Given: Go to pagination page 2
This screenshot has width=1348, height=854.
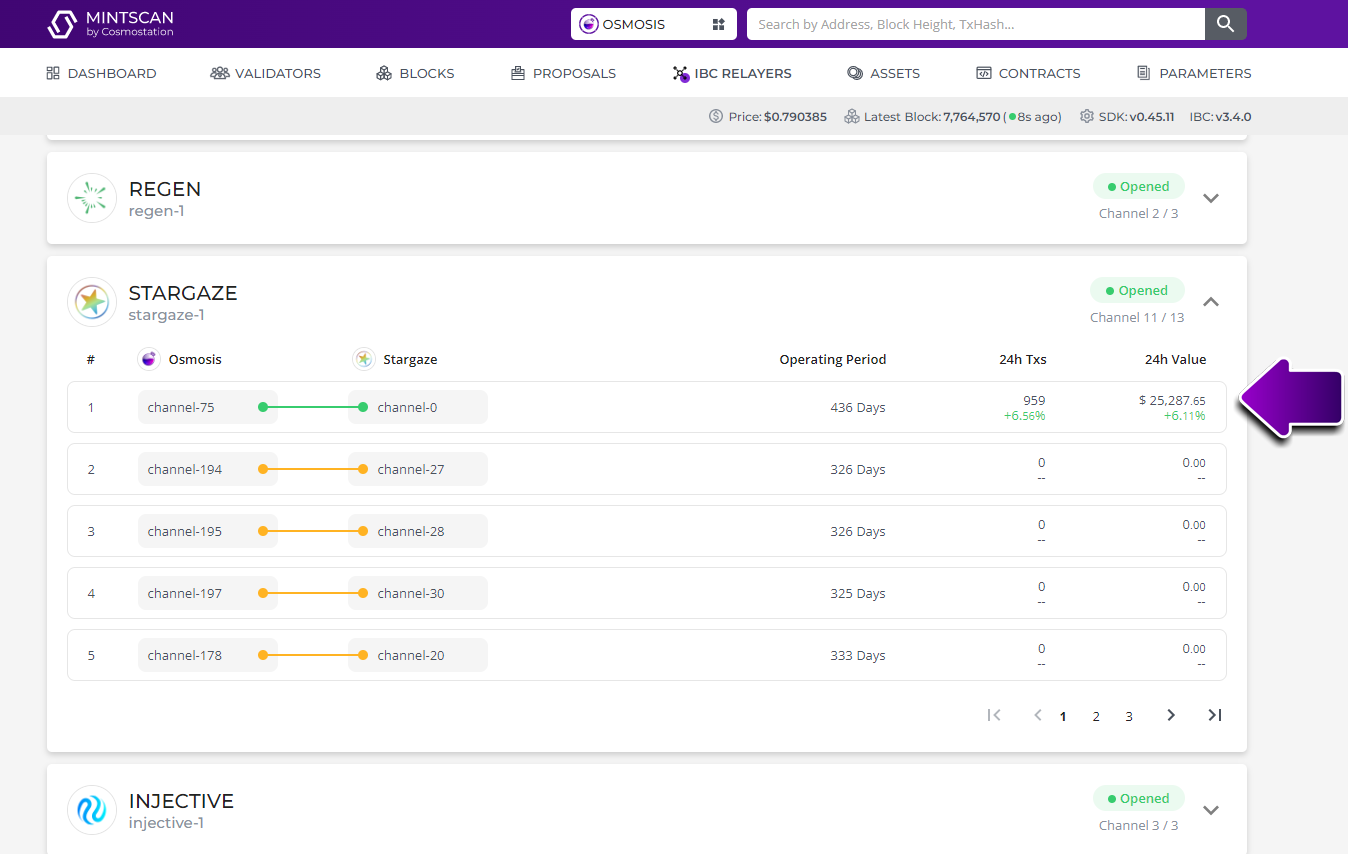Looking at the screenshot, I should 1096,716.
